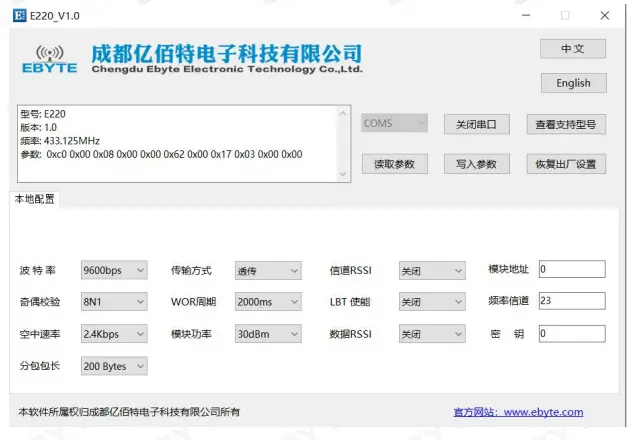This screenshot has height=440, width=636.
Task: Click the info box scroll down arrow
Action: (x=343, y=174)
